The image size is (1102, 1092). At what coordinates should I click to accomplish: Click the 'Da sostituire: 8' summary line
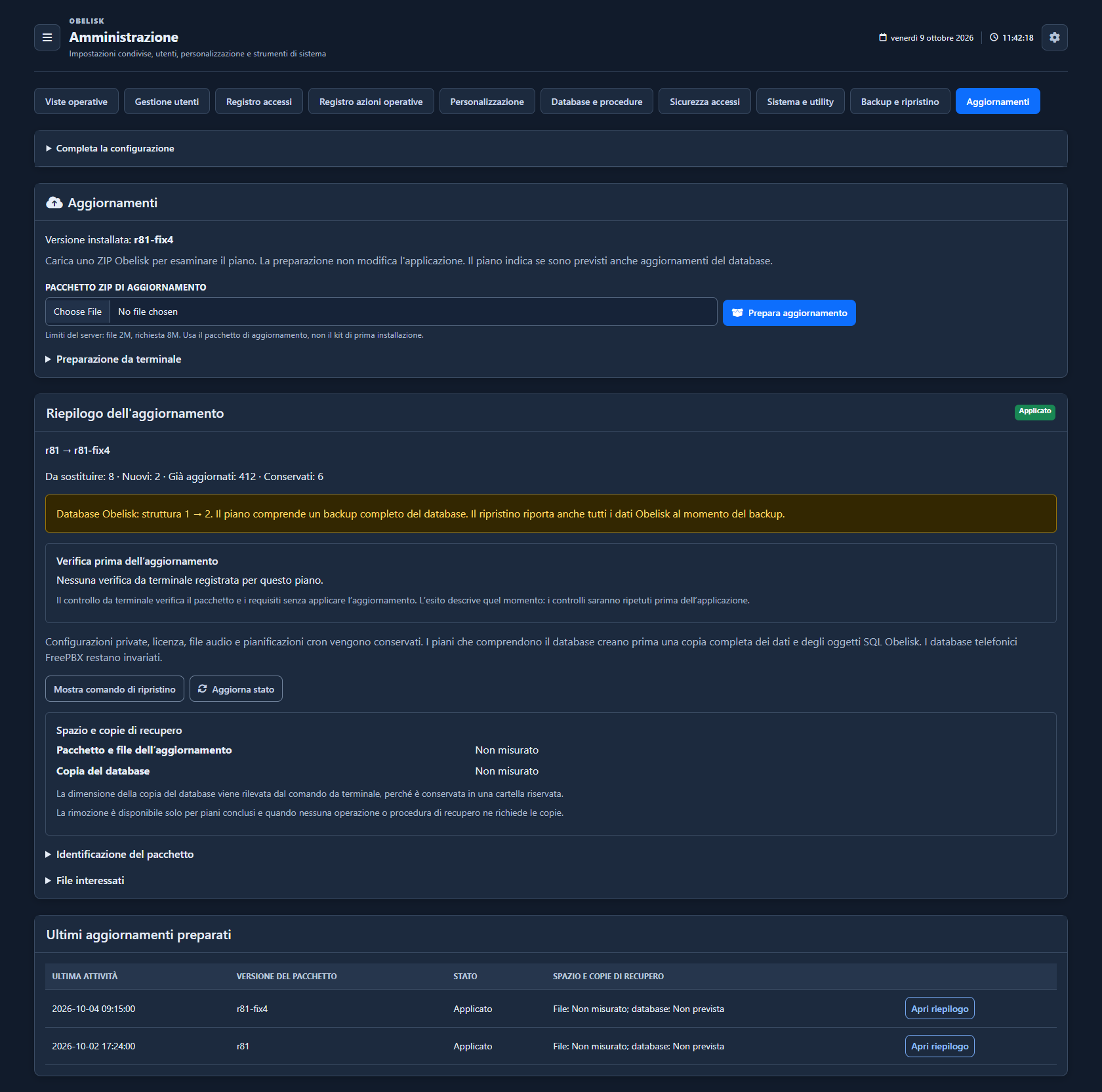click(x=184, y=477)
